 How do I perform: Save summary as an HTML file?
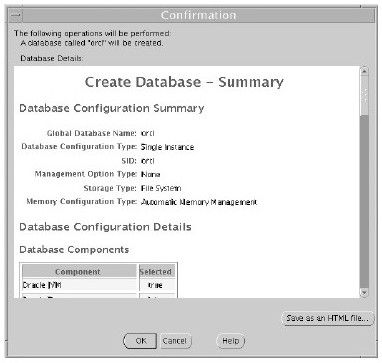point(327,318)
